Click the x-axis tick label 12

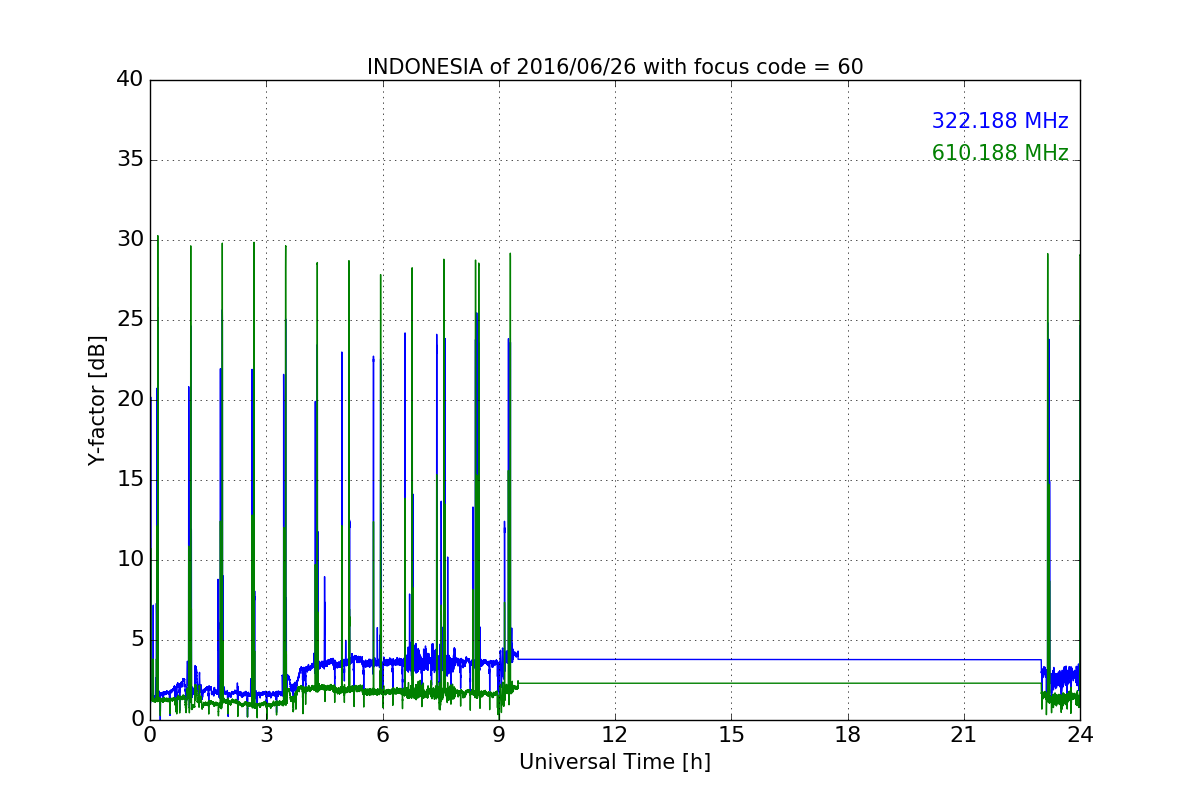pyautogui.click(x=615, y=734)
